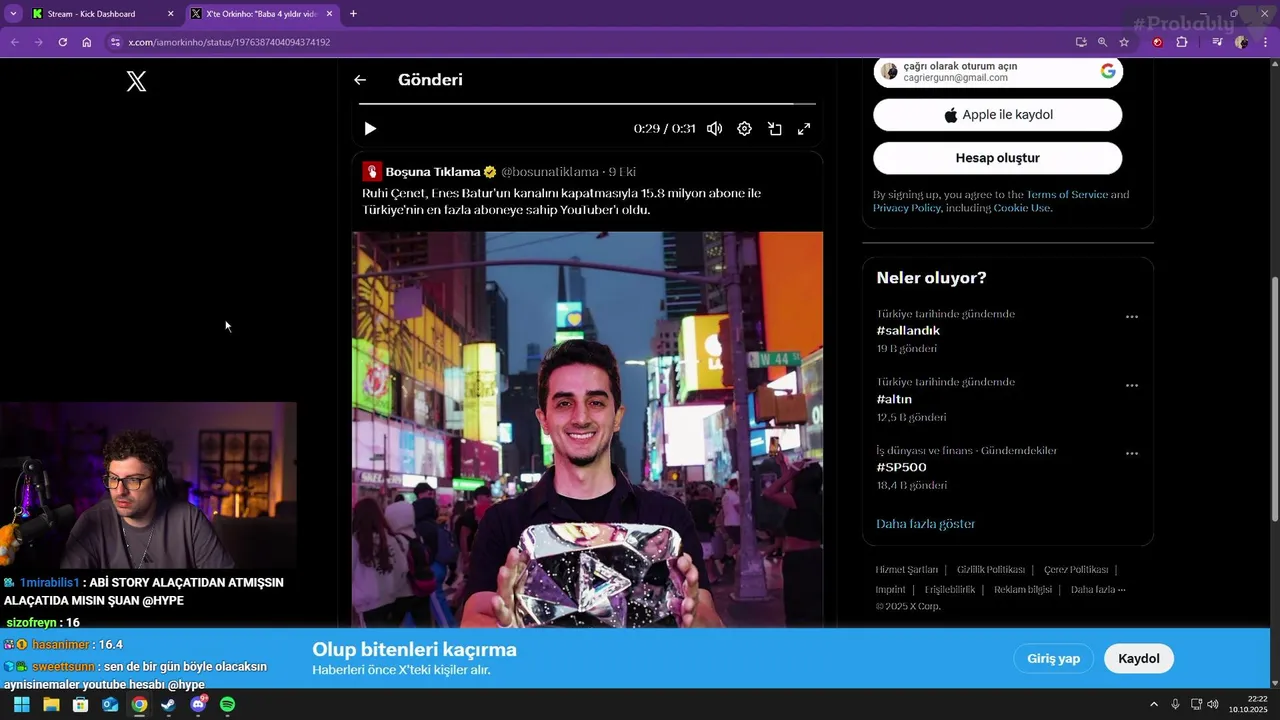Go to the Chrome home page
The height and width of the screenshot is (720, 1280).
pyautogui.click(x=87, y=42)
